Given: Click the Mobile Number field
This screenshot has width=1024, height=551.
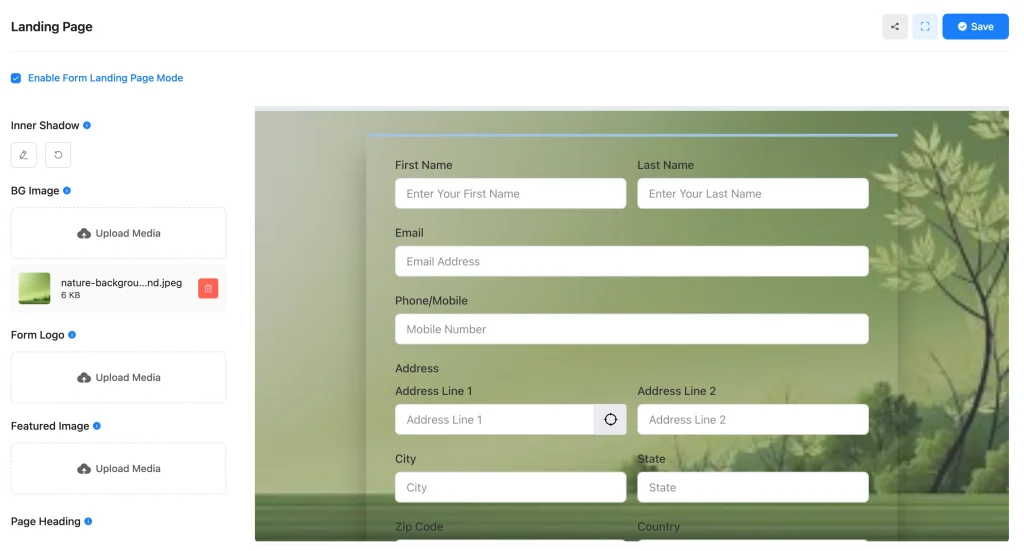Looking at the screenshot, I should pos(632,330).
